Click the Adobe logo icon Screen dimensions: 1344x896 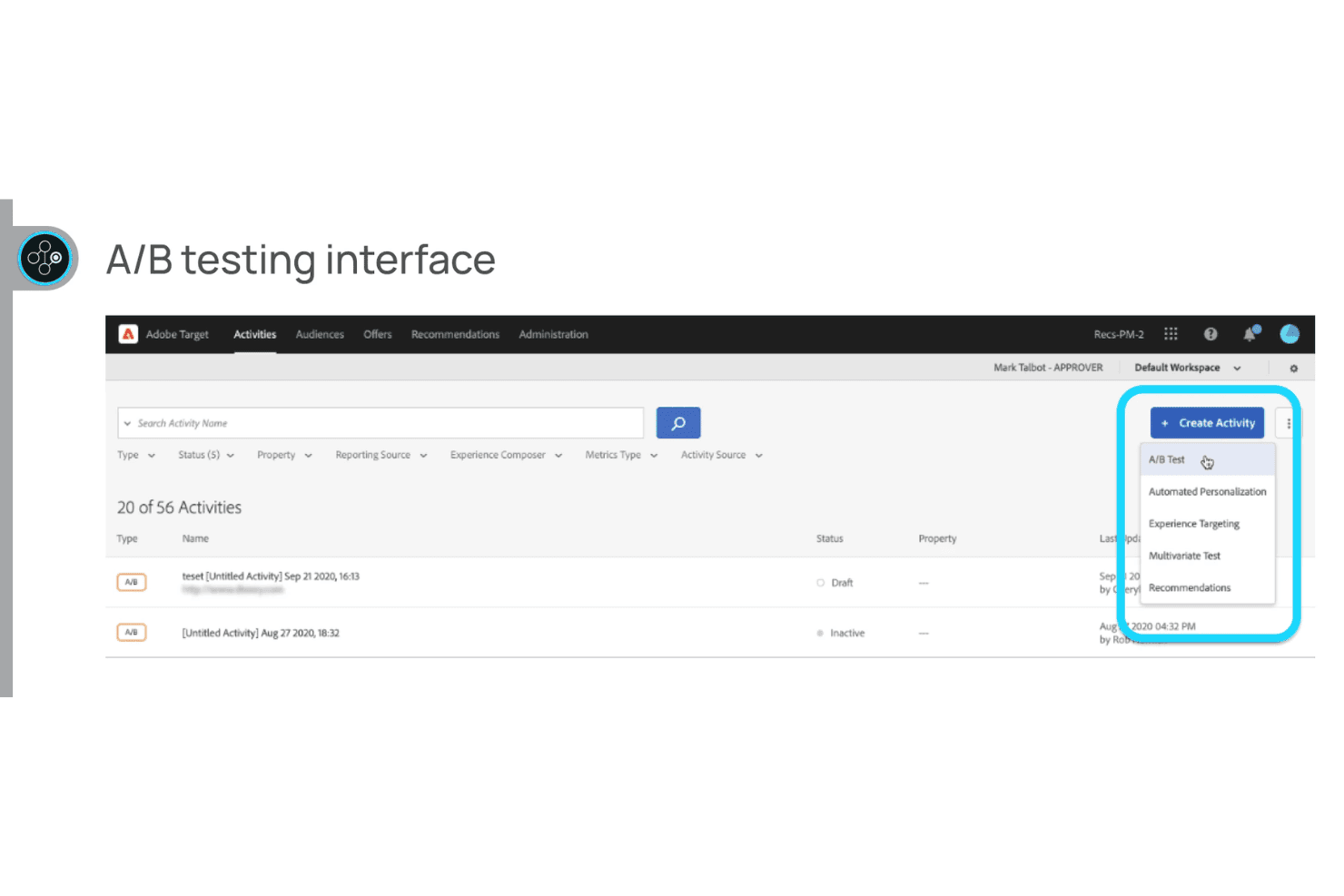128,334
